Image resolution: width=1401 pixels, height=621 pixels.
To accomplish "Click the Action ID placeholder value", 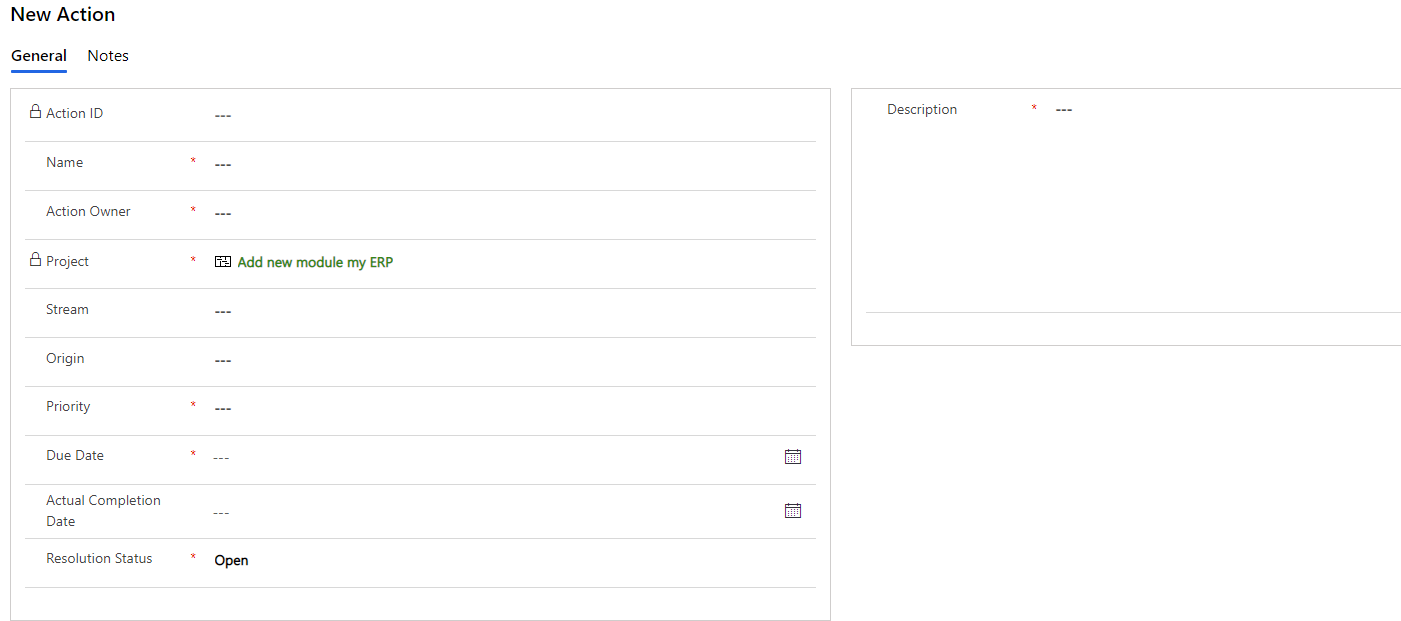I will tap(222, 115).
